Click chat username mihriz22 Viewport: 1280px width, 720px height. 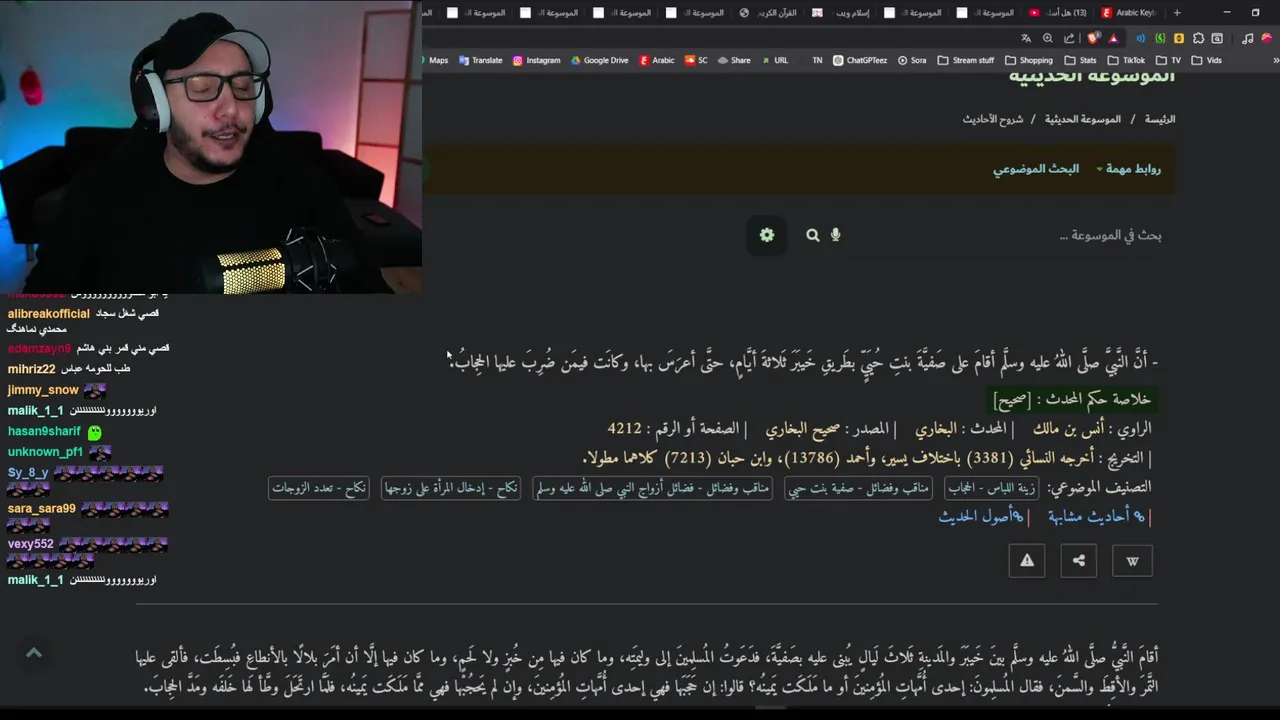tap(32, 369)
